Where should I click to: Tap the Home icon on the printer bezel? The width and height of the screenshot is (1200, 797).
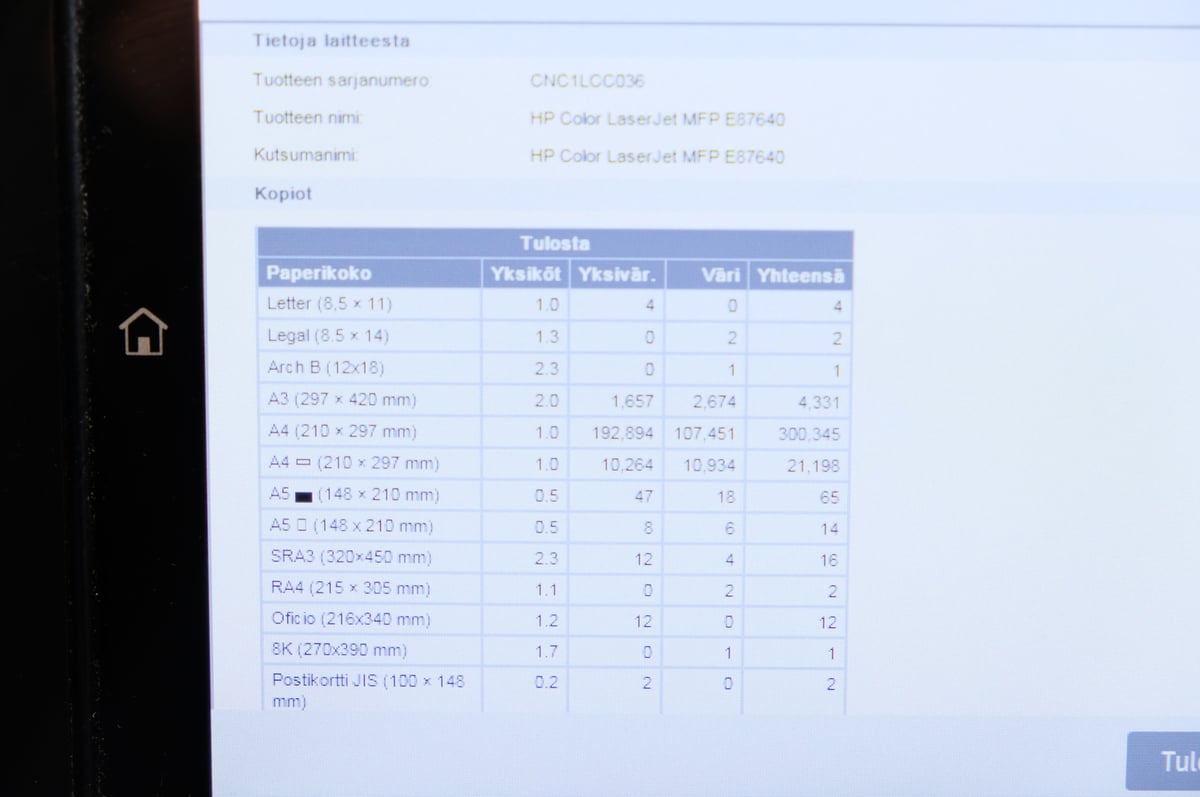(x=143, y=331)
